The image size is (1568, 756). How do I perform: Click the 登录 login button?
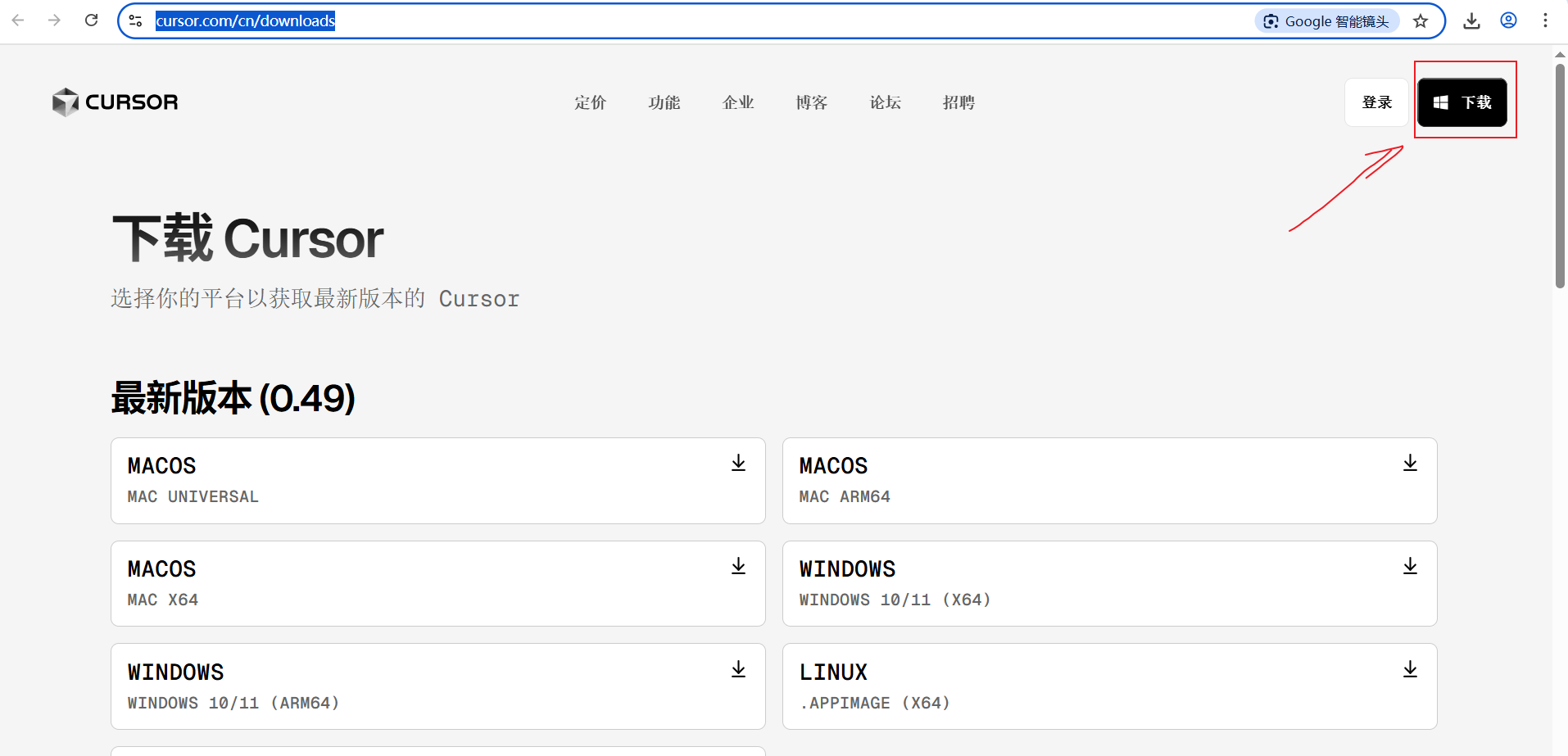click(1377, 102)
